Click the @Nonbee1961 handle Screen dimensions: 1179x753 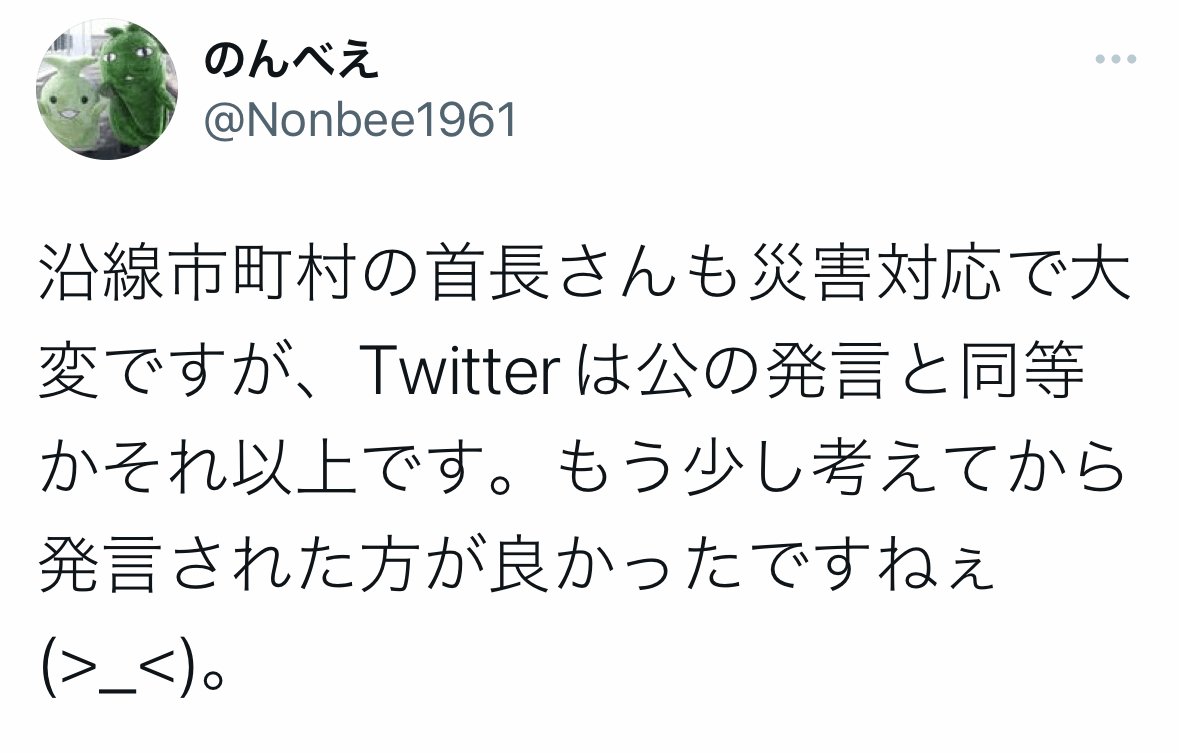[361, 121]
